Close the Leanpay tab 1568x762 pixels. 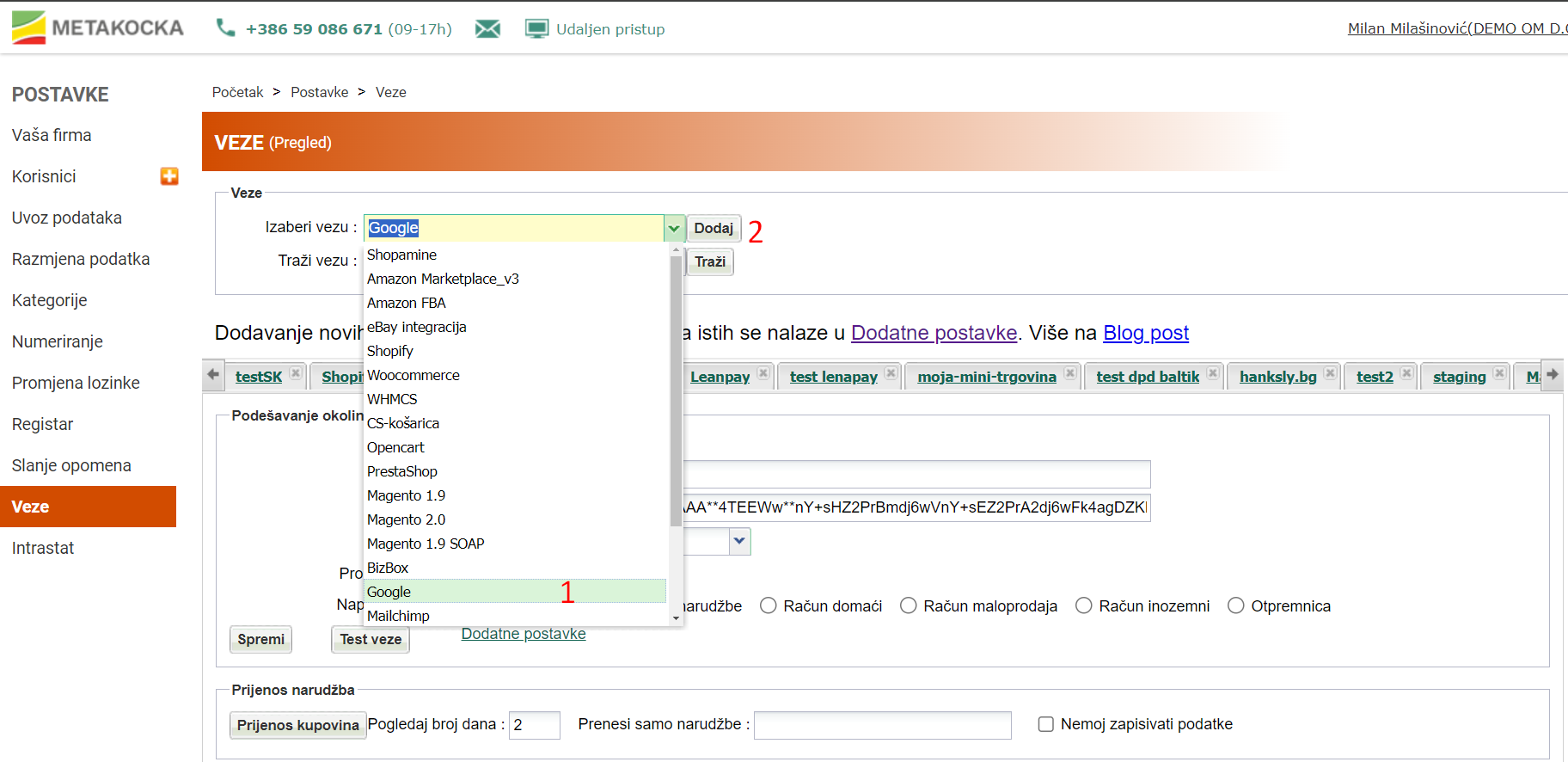click(763, 373)
